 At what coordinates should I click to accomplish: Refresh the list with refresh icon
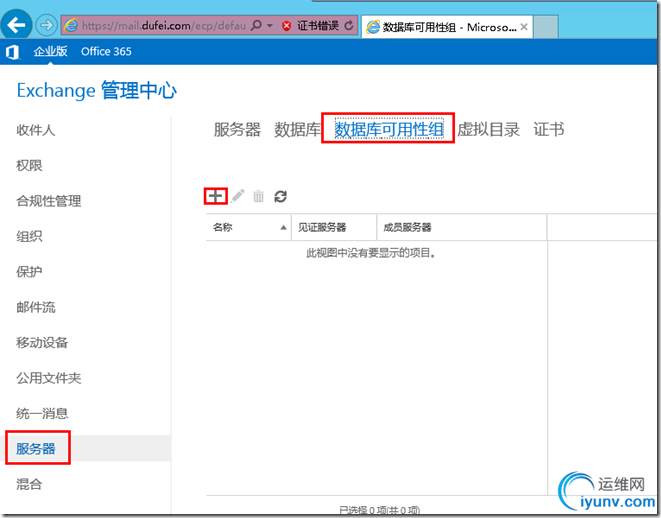(280, 196)
